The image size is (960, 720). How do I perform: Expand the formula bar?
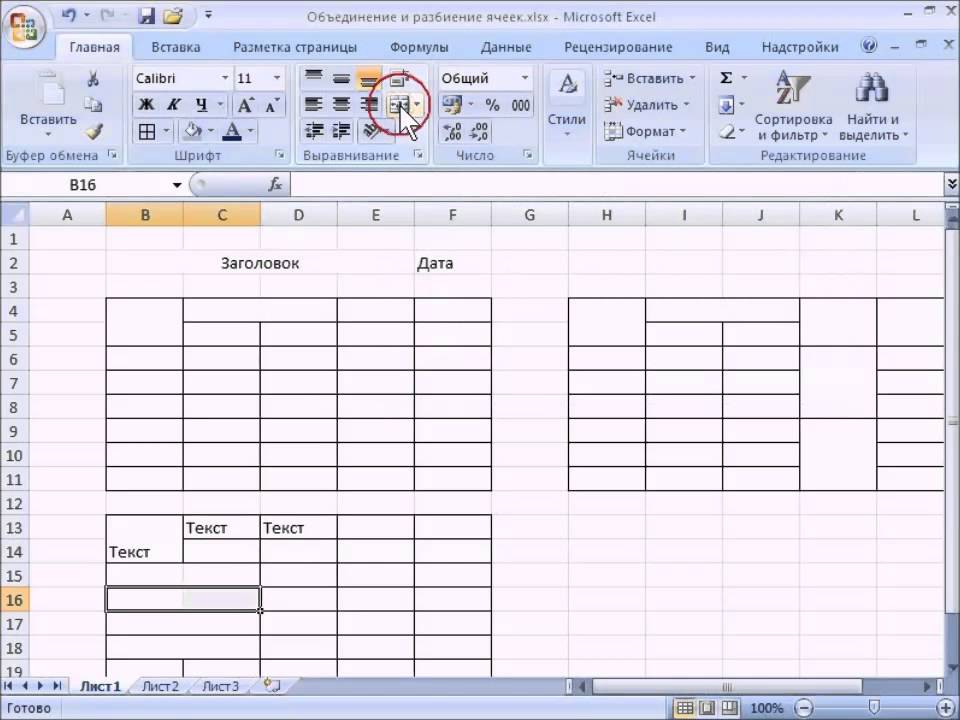(x=952, y=183)
